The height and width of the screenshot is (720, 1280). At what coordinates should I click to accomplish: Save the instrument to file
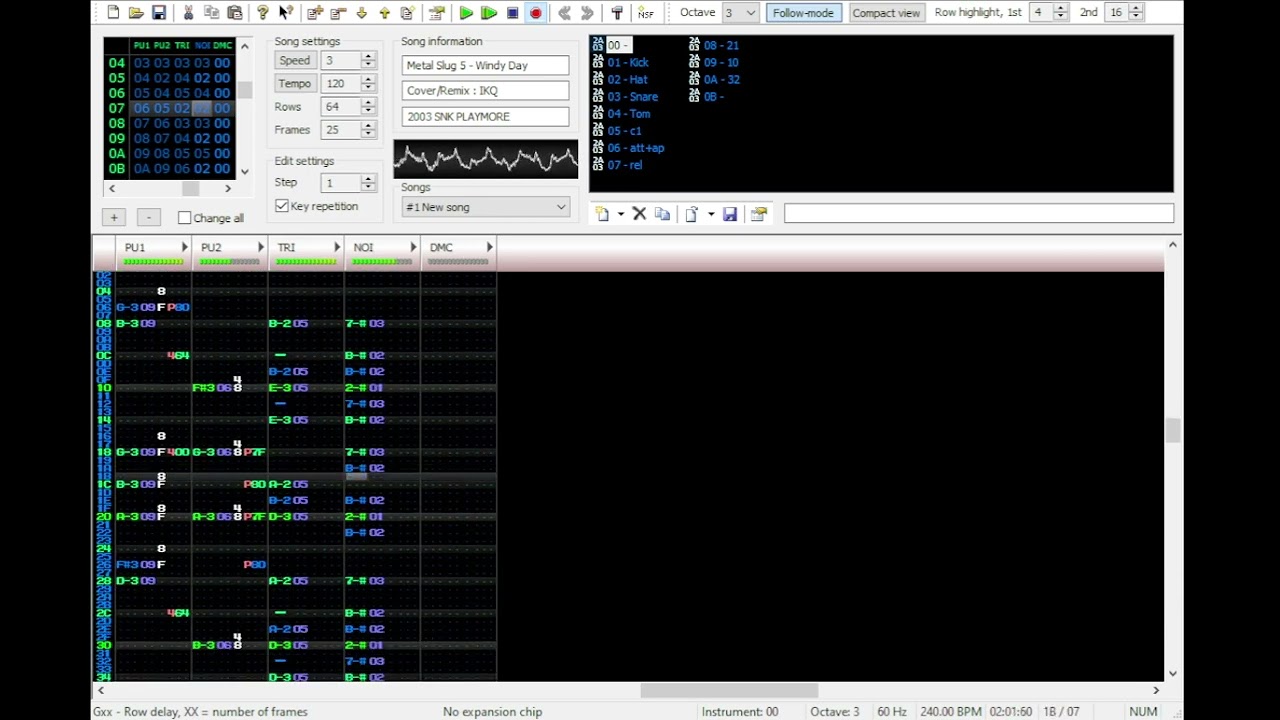730,214
